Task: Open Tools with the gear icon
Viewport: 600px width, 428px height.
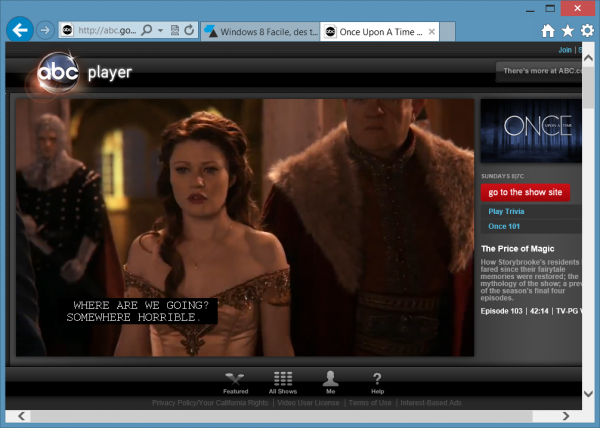Action: pyautogui.click(x=587, y=31)
